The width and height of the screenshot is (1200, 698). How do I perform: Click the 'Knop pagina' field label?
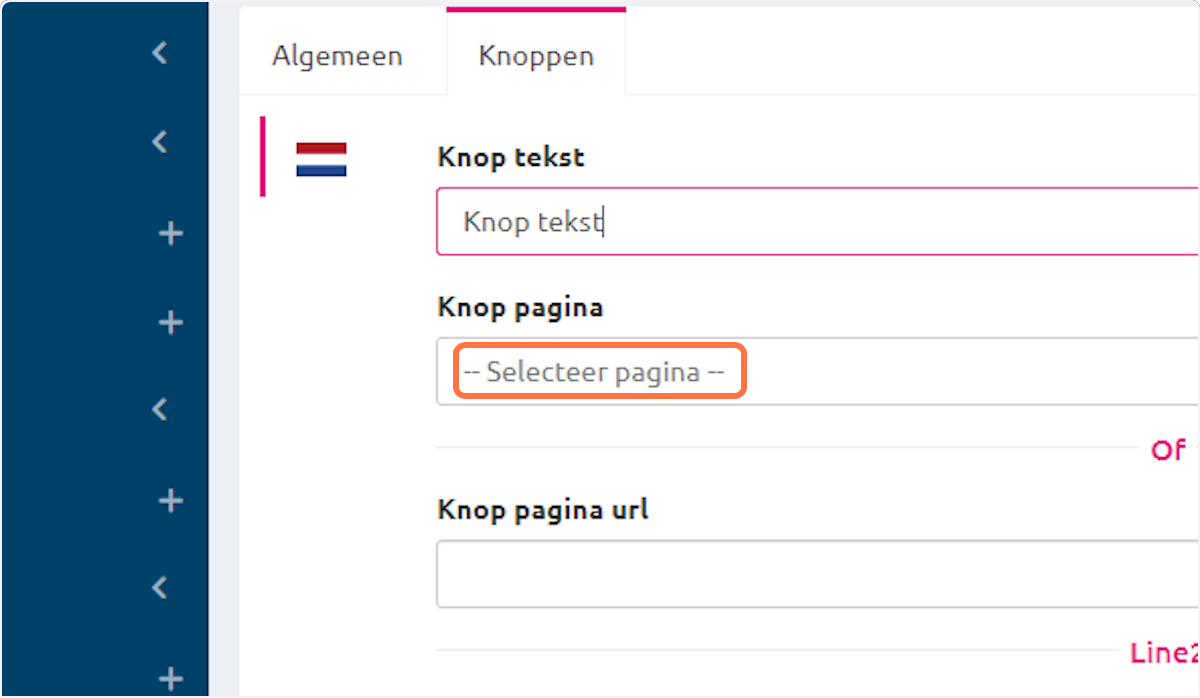(520, 307)
